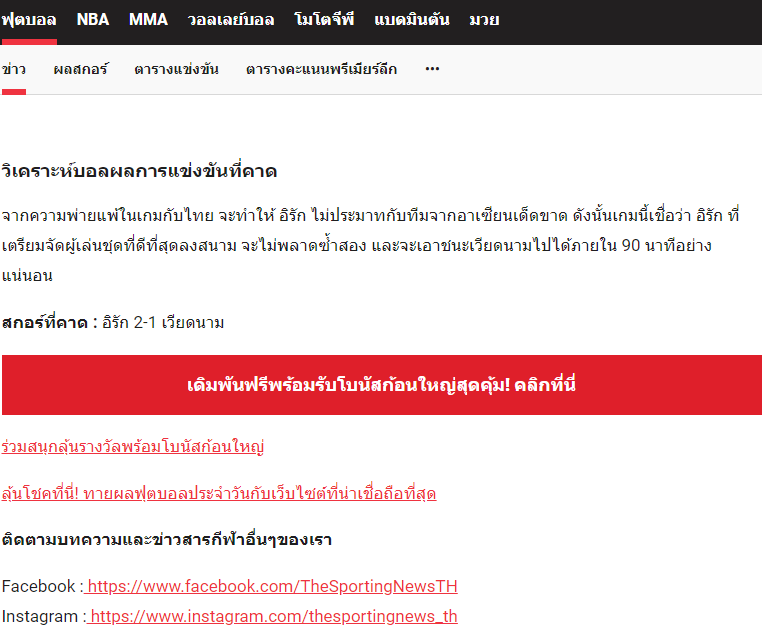Switch to the ผลสกอร์ tab
The height and width of the screenshot is (630, 762).
click(81, 69)
